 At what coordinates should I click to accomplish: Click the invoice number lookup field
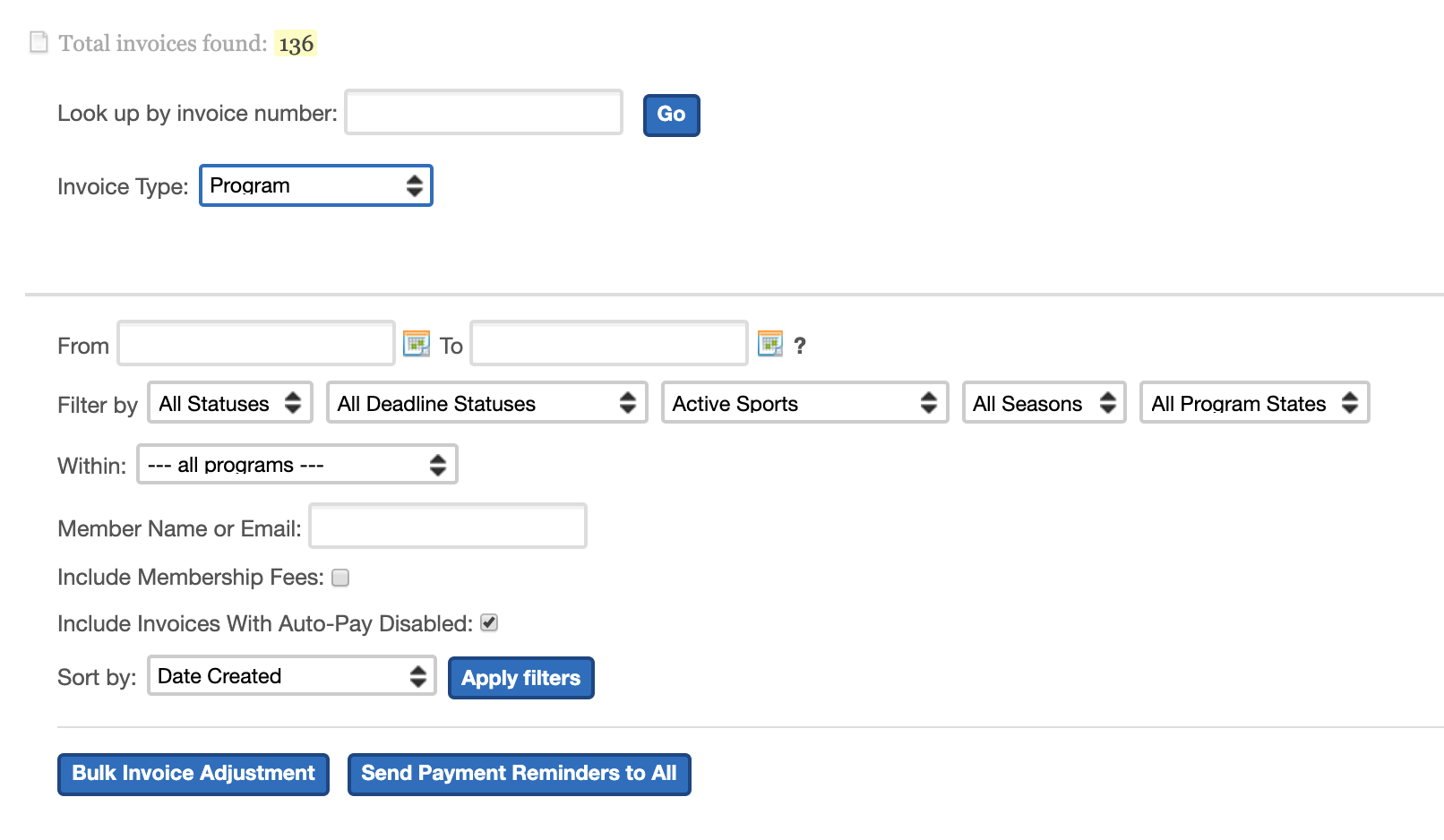pos(482,112)
